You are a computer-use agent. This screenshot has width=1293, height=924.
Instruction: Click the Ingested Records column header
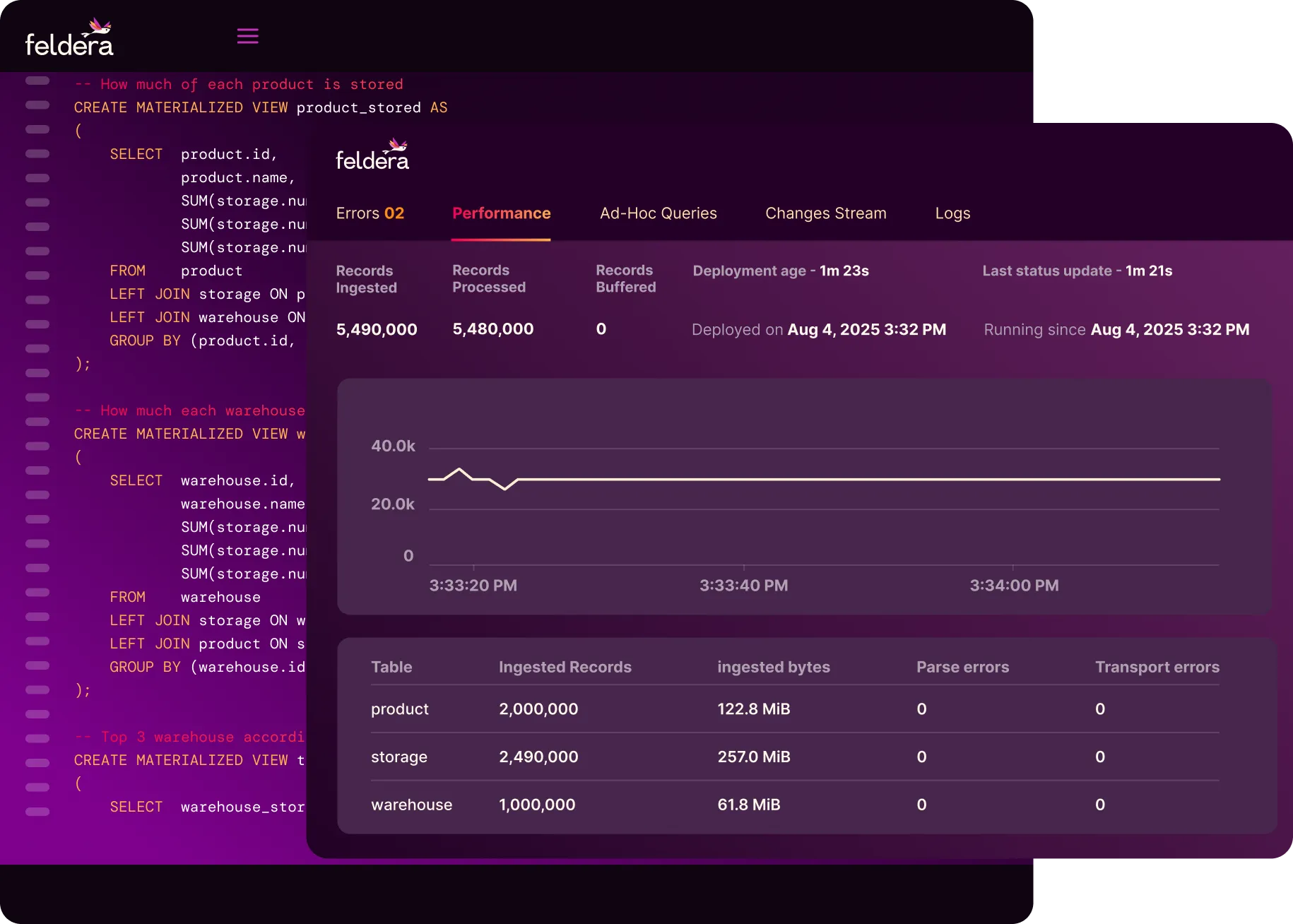pos(565,667)
